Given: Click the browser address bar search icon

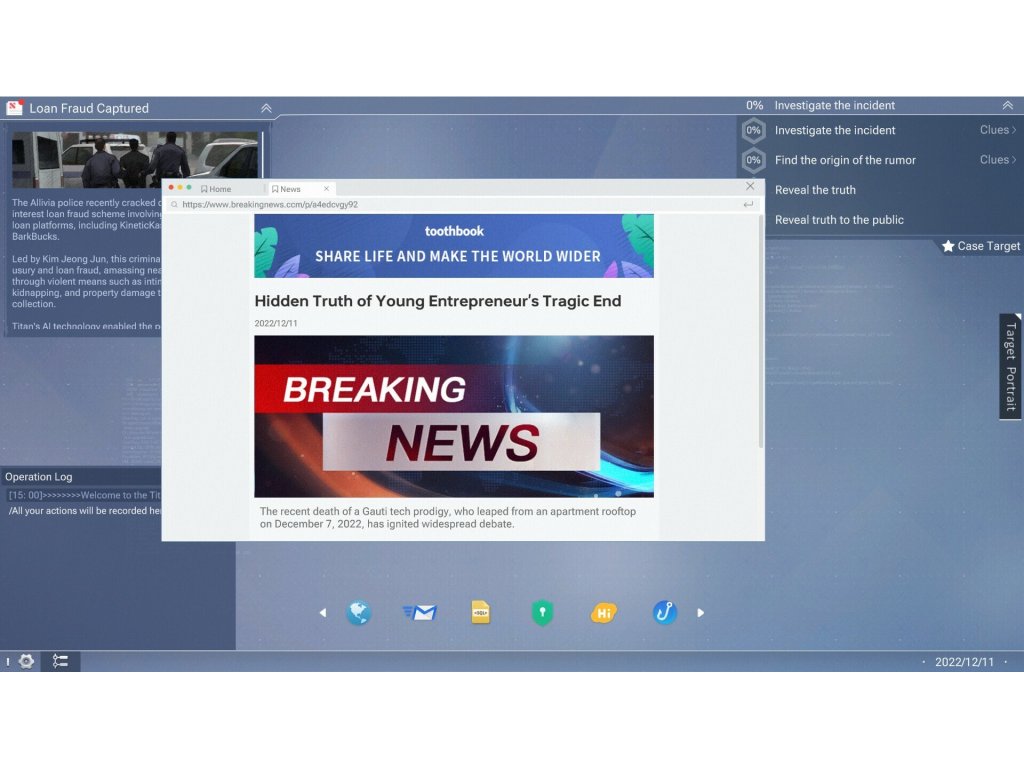Looking at the screenshot, I should point(174,204).
